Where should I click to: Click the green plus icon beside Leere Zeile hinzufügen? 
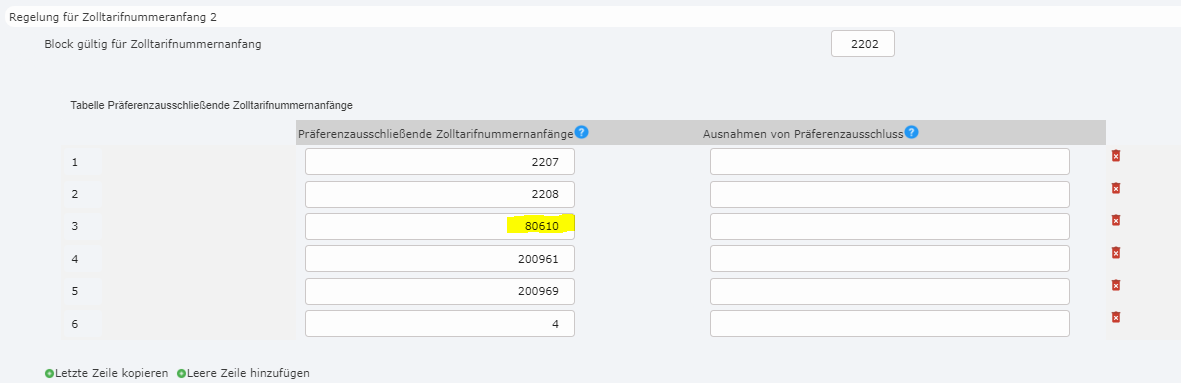[x=182, y=373]
